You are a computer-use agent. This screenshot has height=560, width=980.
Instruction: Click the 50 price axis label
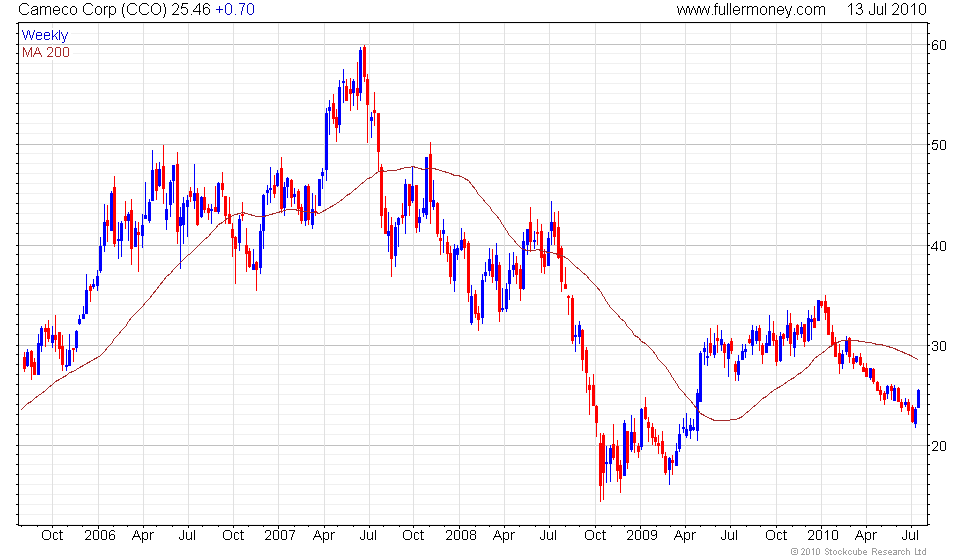[939, 145]
